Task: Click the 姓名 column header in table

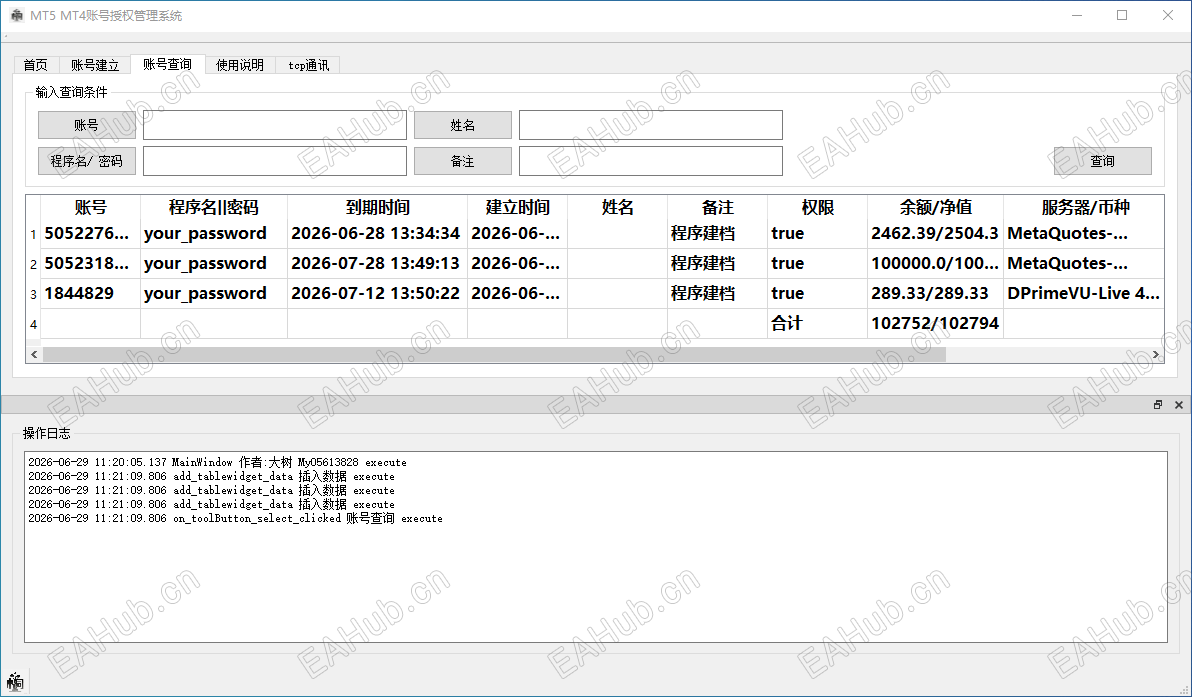Action: 617,208
